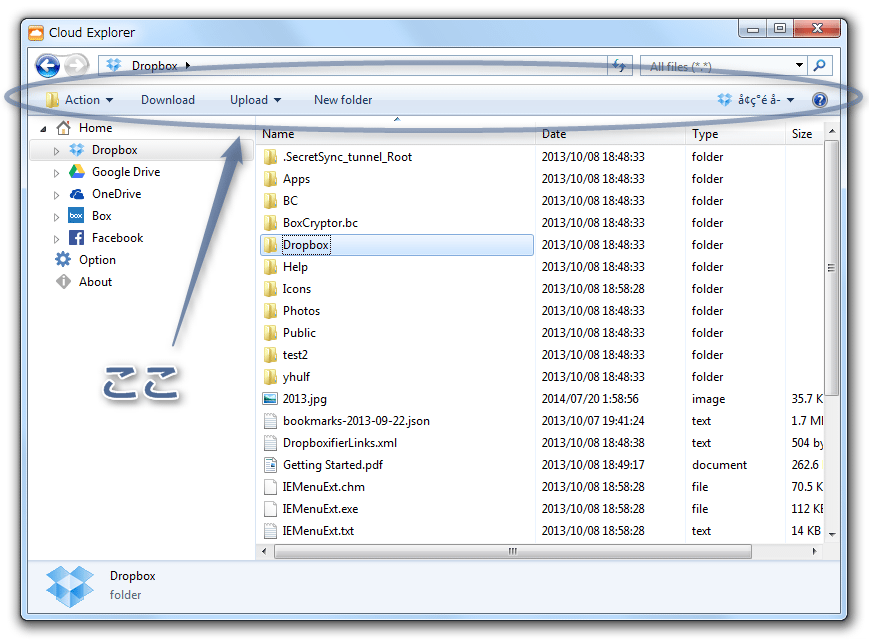This screenshot has width=869, height=644.
Task: Select Google Drive in the sidebar tree
Action: [x=126, y=172]
